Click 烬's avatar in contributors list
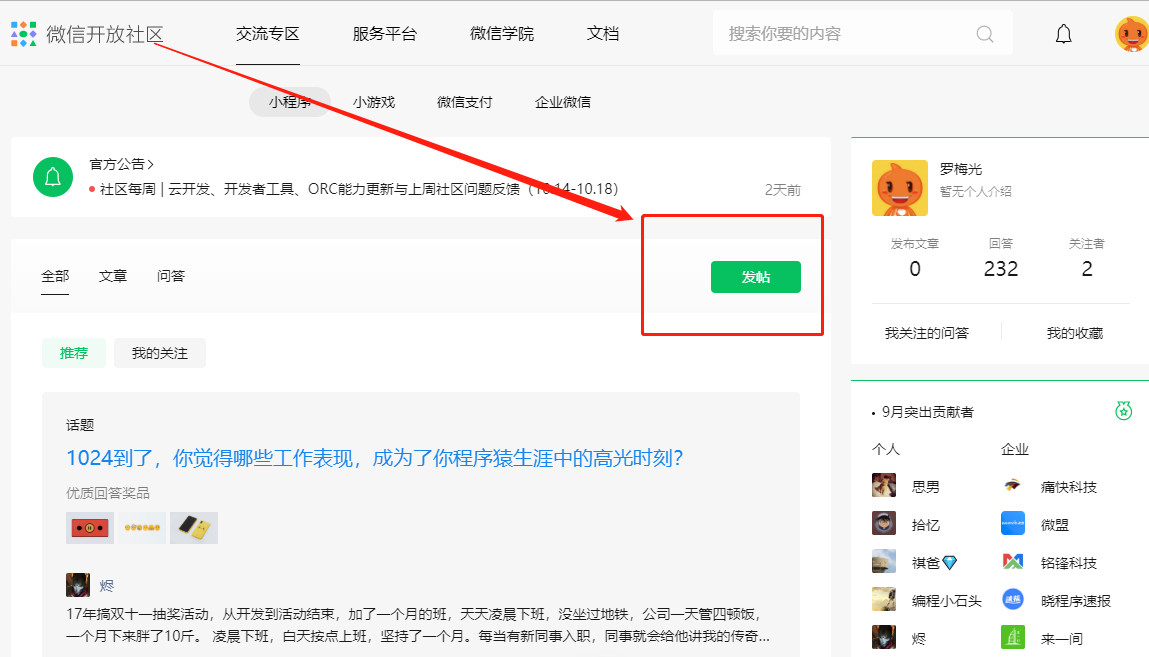Viewport: 1149px width, 657px height. pyautogui.click(x=884, y=637)
